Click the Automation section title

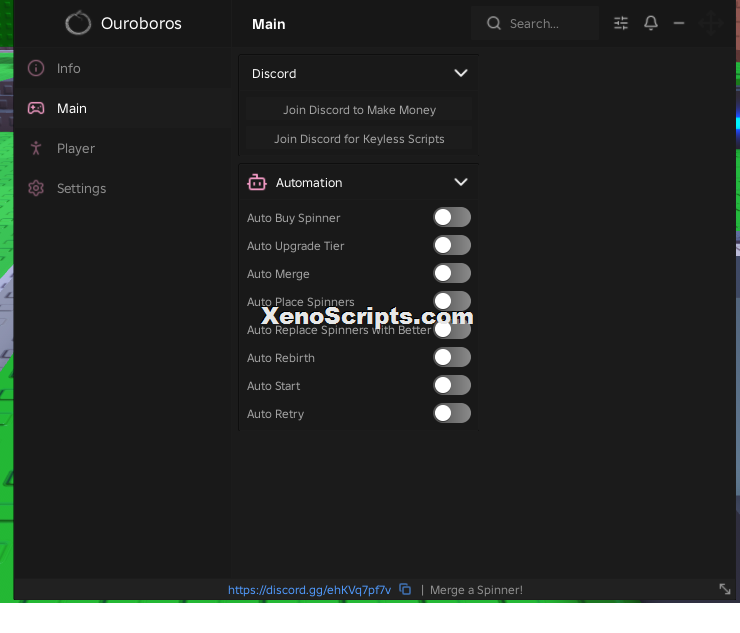pyautogui.click(x=309, y=183)
